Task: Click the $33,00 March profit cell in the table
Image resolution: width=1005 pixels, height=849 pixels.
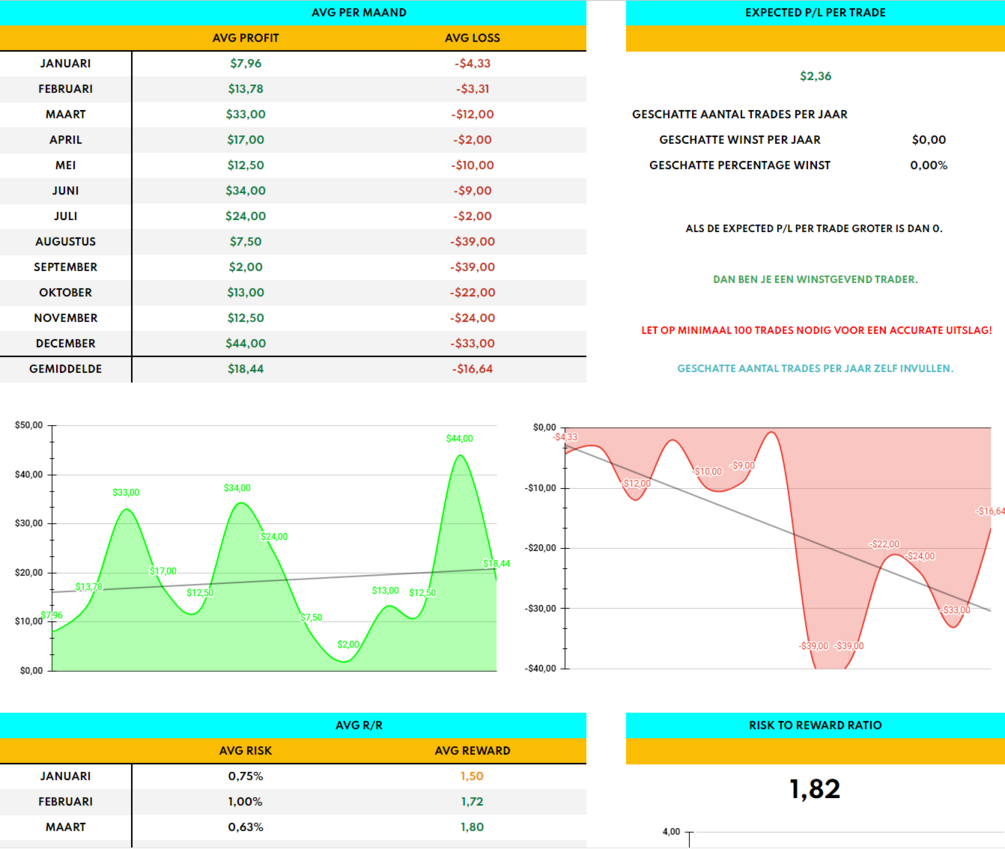Action: point(245,114)
